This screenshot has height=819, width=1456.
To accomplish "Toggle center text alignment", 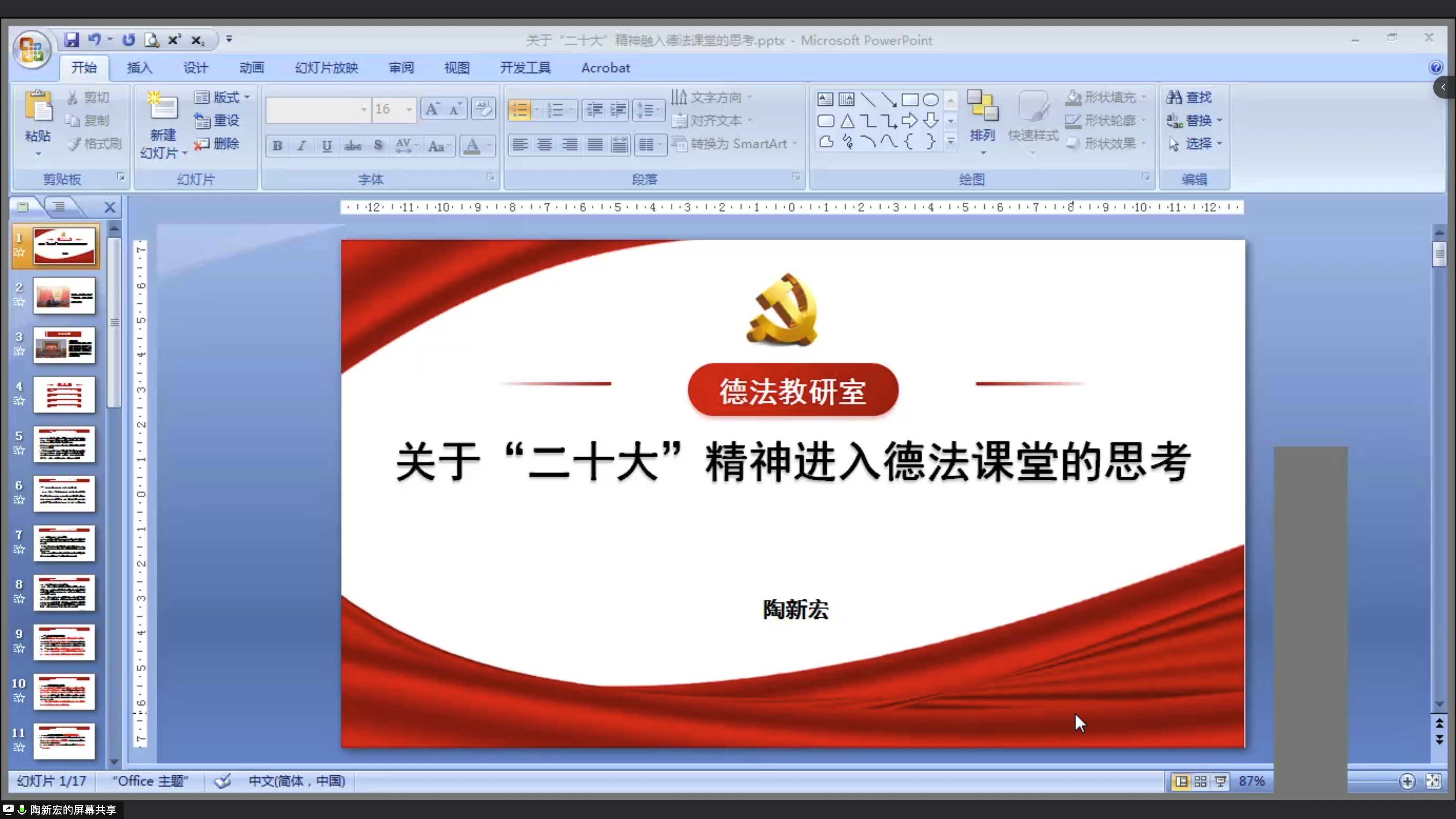I will tap(544, 145).
